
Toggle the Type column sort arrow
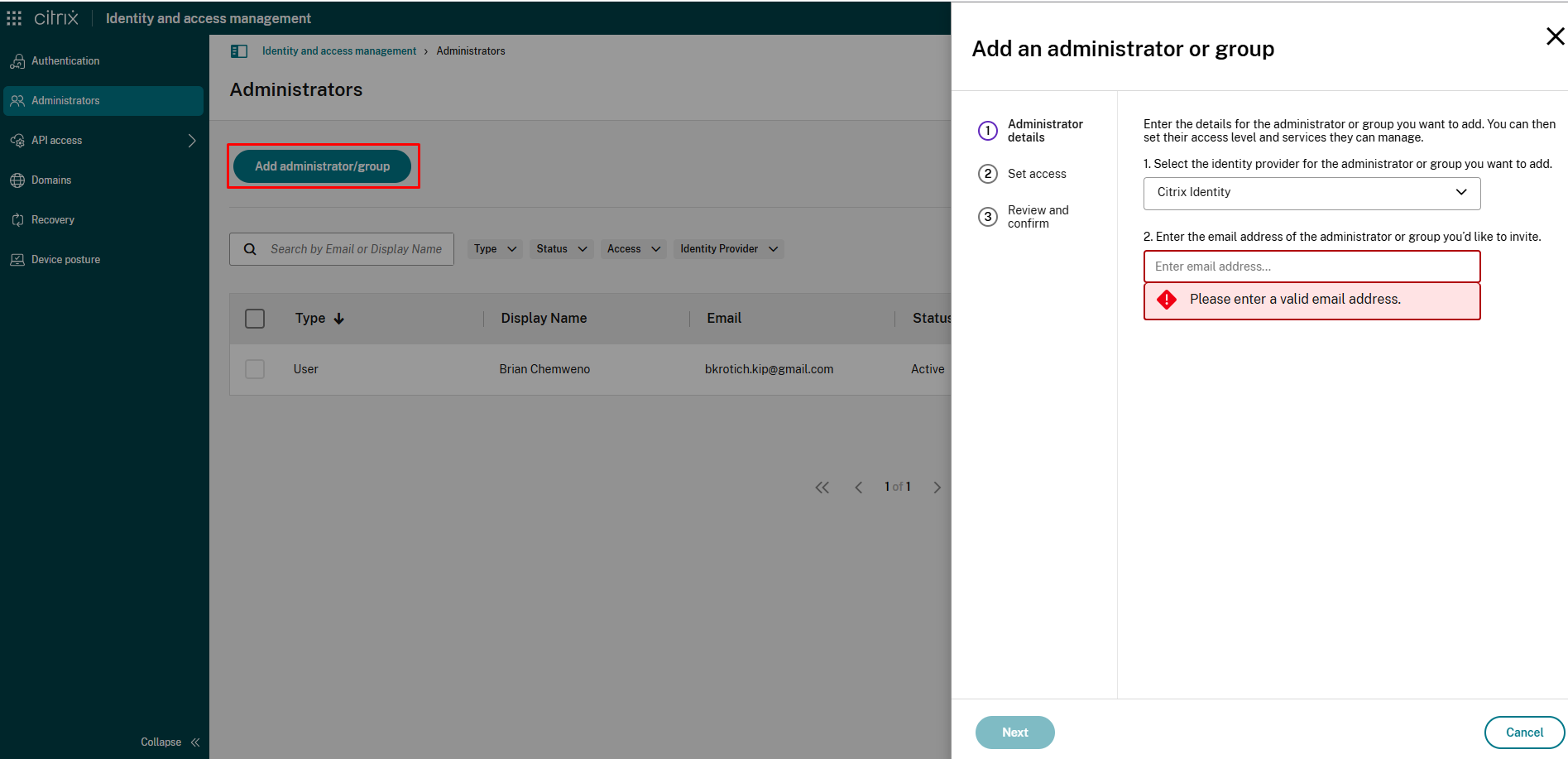[340, 318]
